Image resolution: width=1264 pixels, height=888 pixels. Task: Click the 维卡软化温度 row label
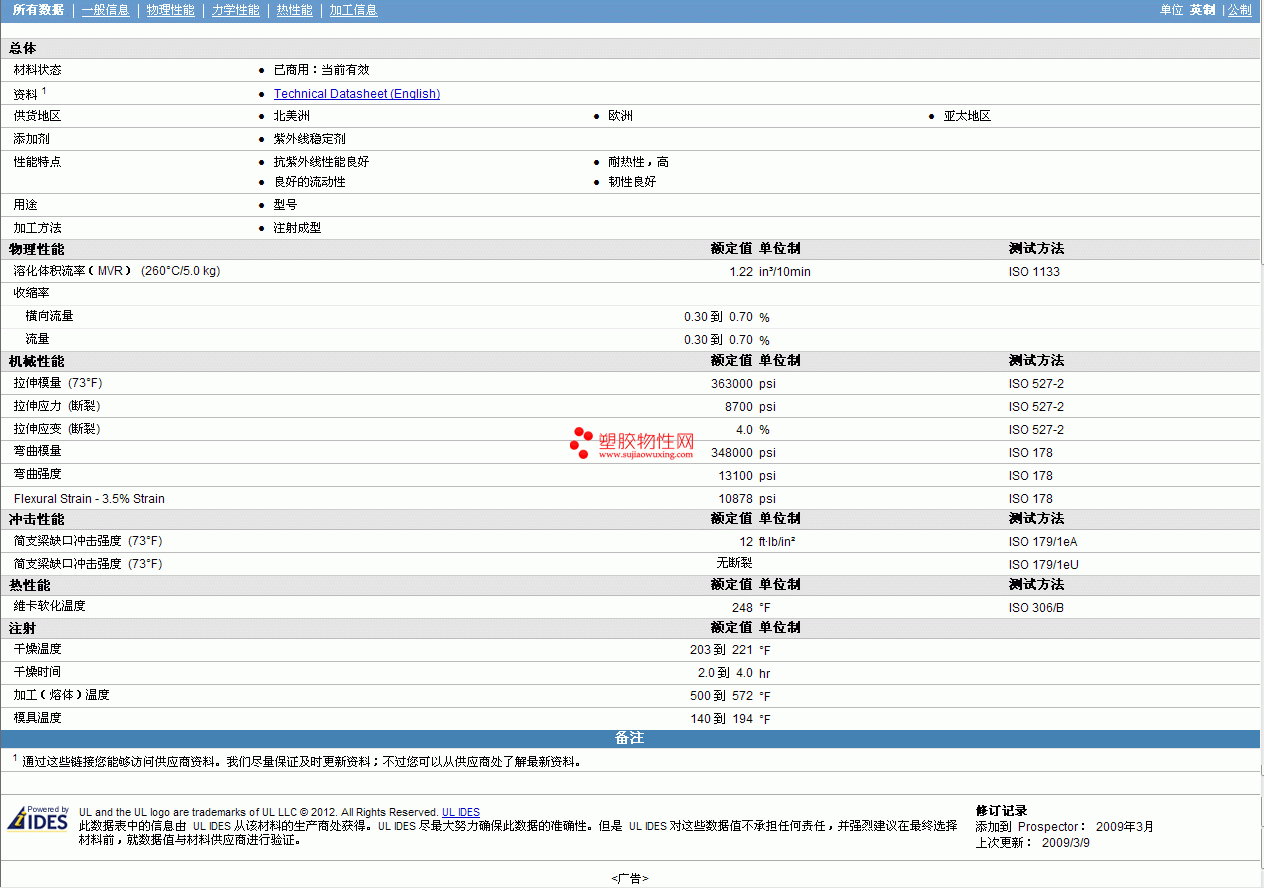49,606
